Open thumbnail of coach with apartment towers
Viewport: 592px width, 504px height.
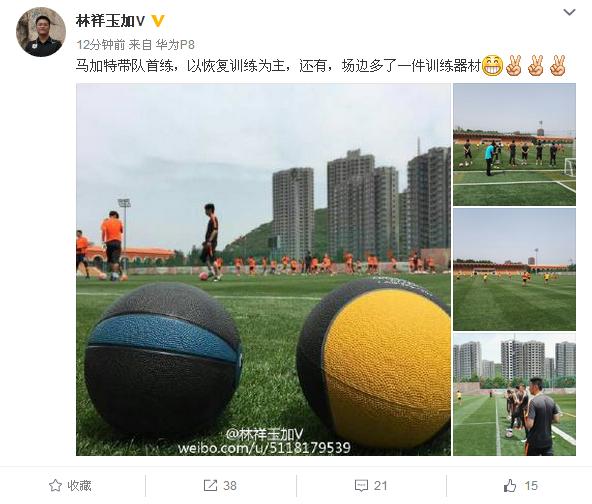tap(514, 395)
